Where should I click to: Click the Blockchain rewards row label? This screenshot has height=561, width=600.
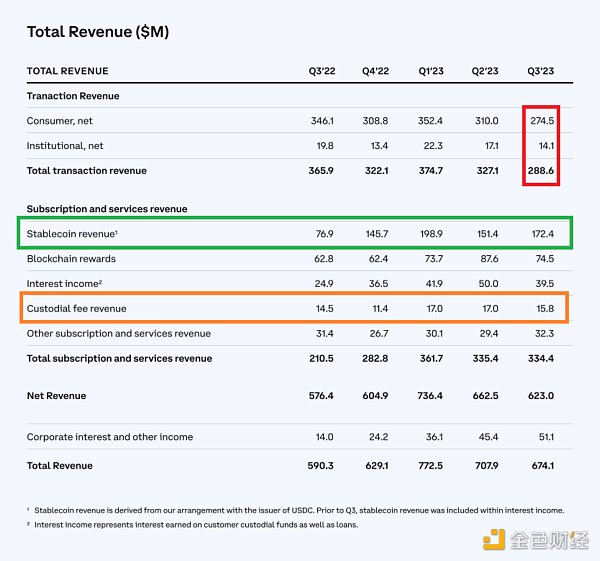point(73,260)
